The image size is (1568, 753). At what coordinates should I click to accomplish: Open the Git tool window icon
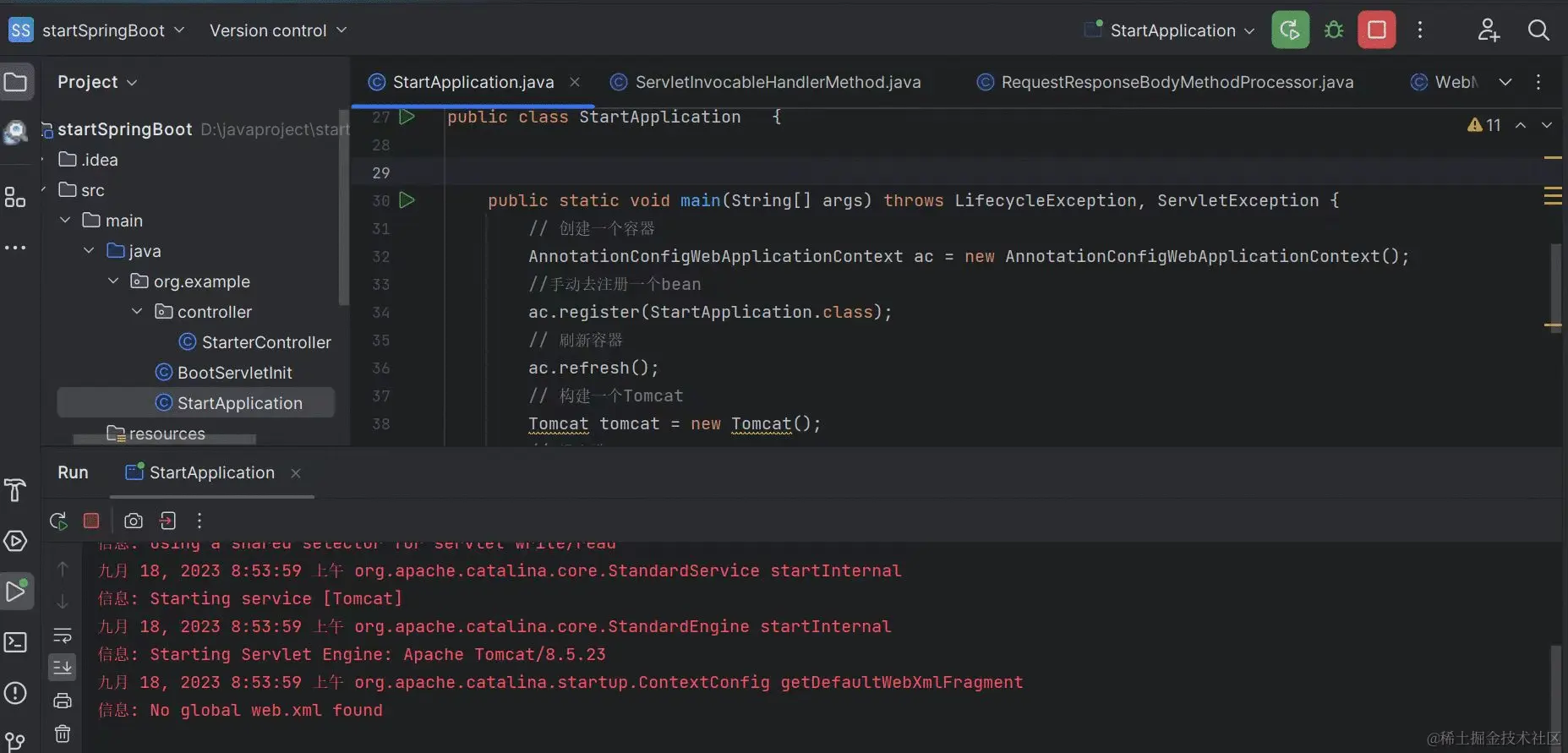[15, 742]
